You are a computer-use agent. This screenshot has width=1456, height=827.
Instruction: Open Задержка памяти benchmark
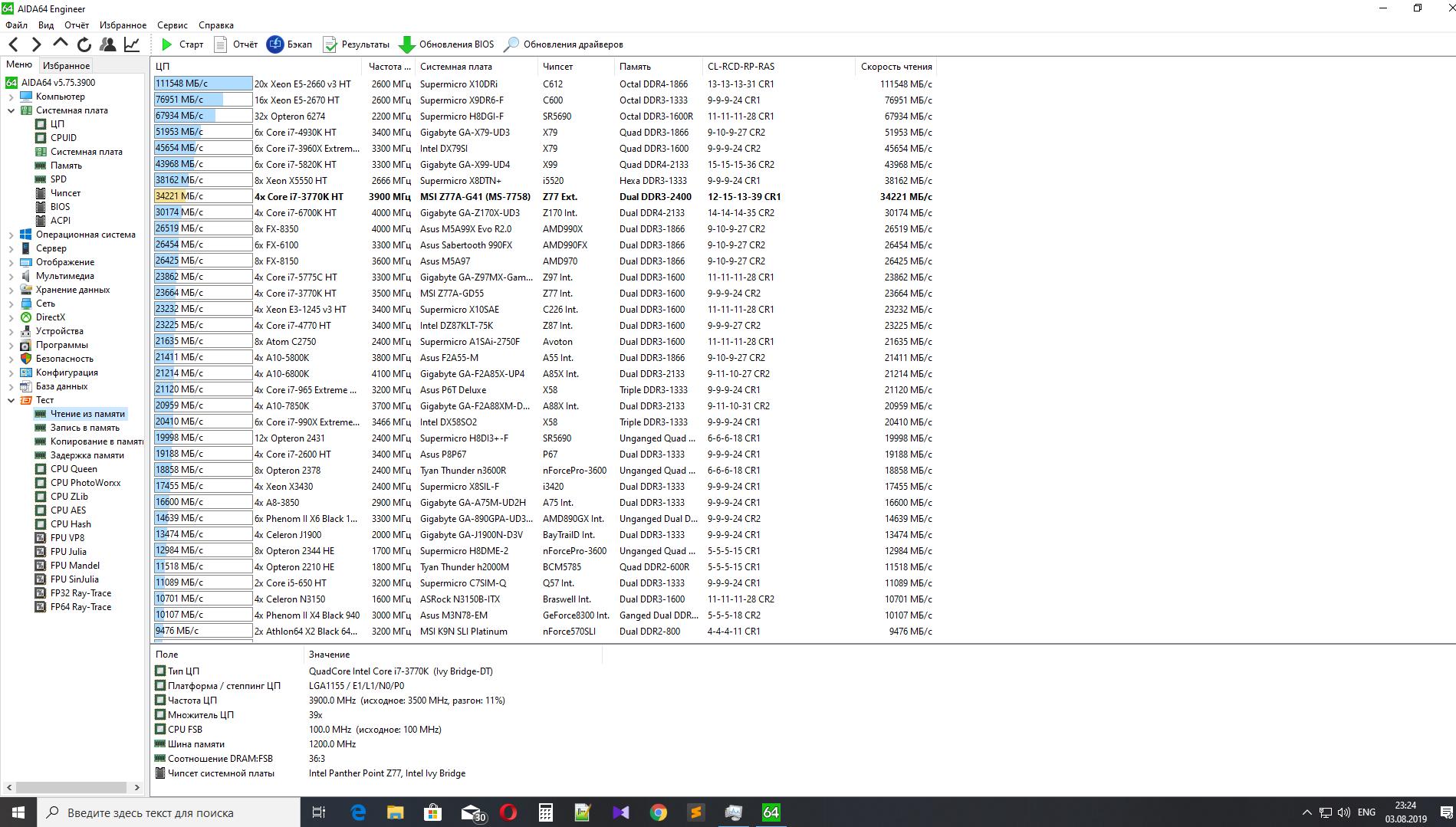pyautogui.click(x=87, y=455)
